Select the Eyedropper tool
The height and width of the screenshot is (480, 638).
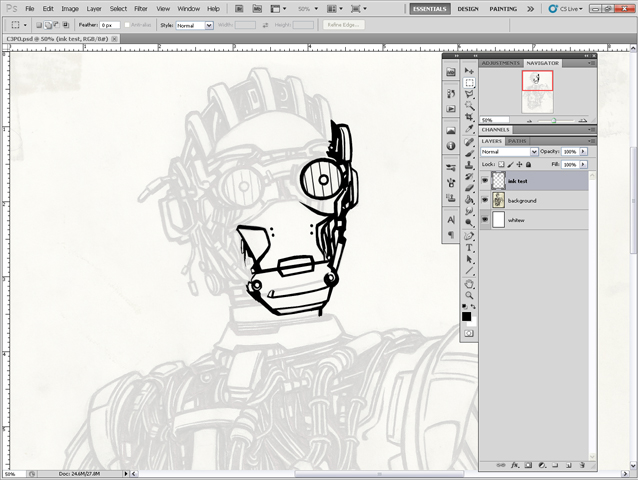tap(469, 129)
